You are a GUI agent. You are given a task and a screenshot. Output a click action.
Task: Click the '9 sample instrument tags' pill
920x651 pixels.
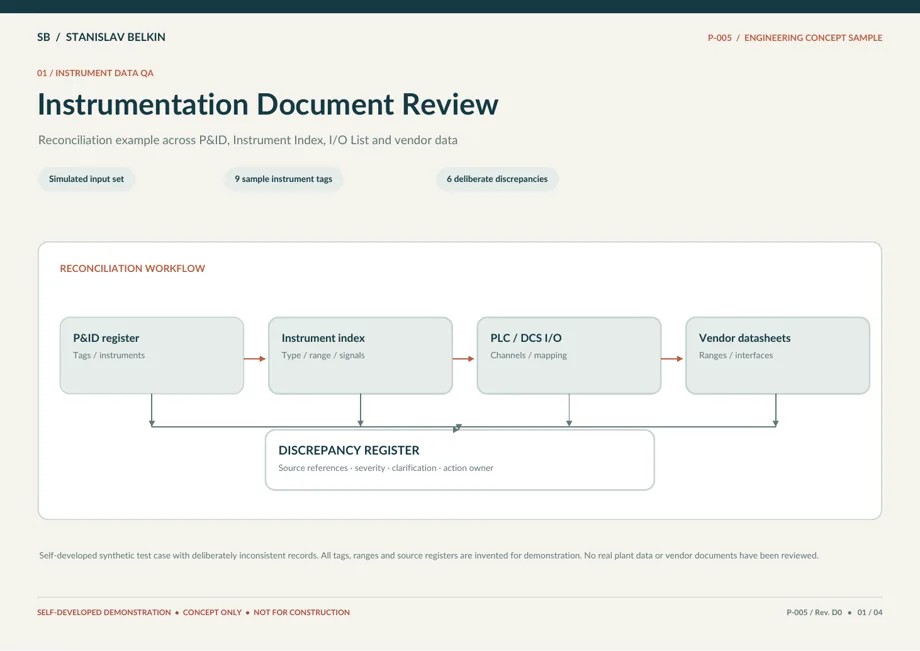(283, 179)
